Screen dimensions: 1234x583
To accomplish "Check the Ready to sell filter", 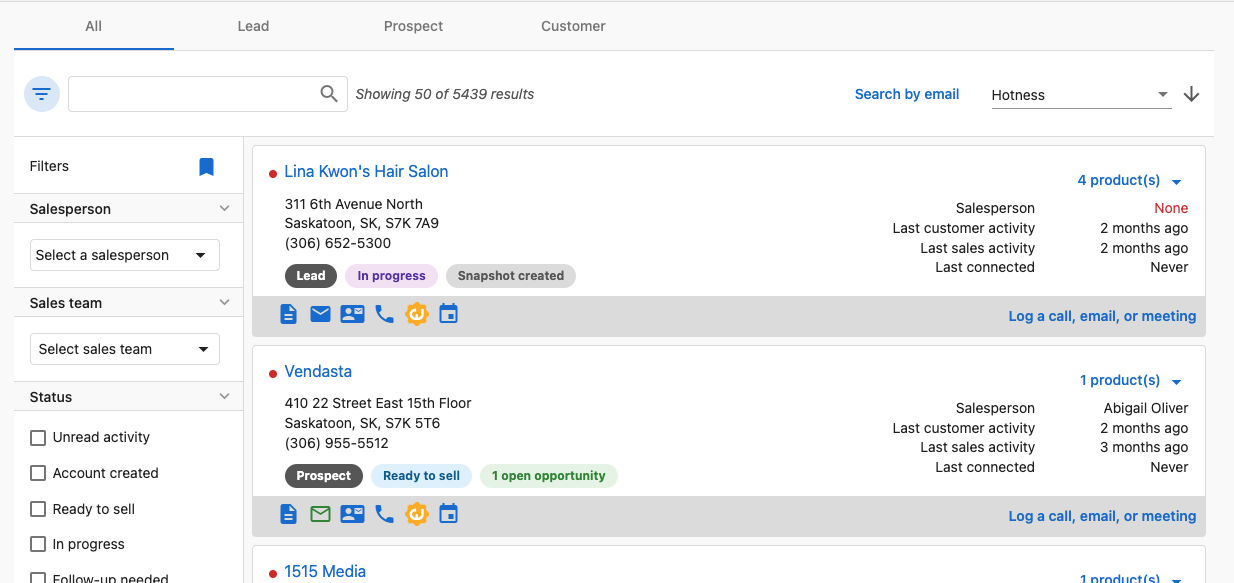I will point(38,509).
